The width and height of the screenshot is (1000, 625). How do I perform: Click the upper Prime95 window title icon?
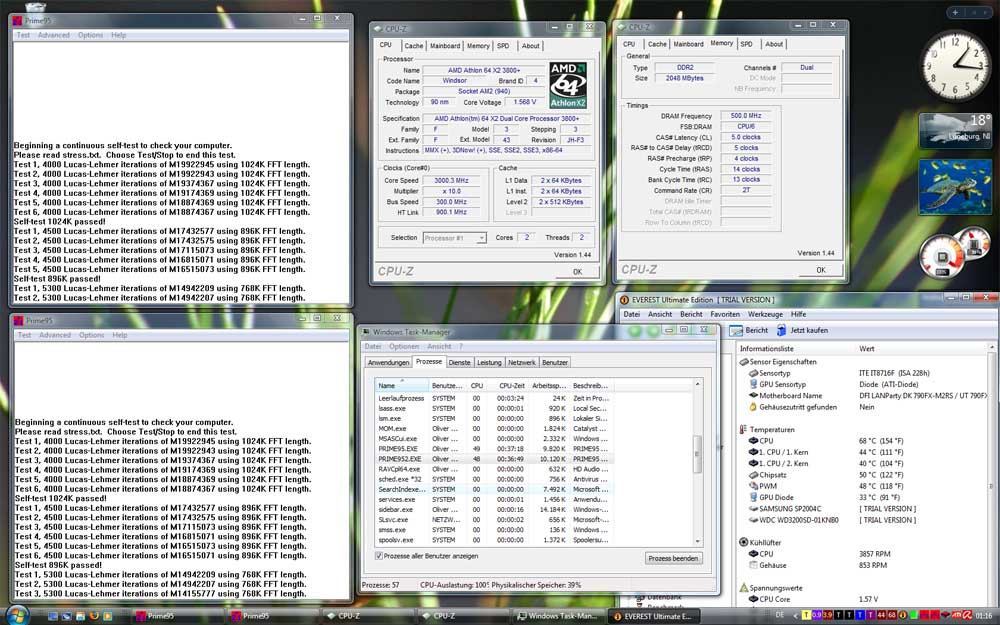pos(18,20)
